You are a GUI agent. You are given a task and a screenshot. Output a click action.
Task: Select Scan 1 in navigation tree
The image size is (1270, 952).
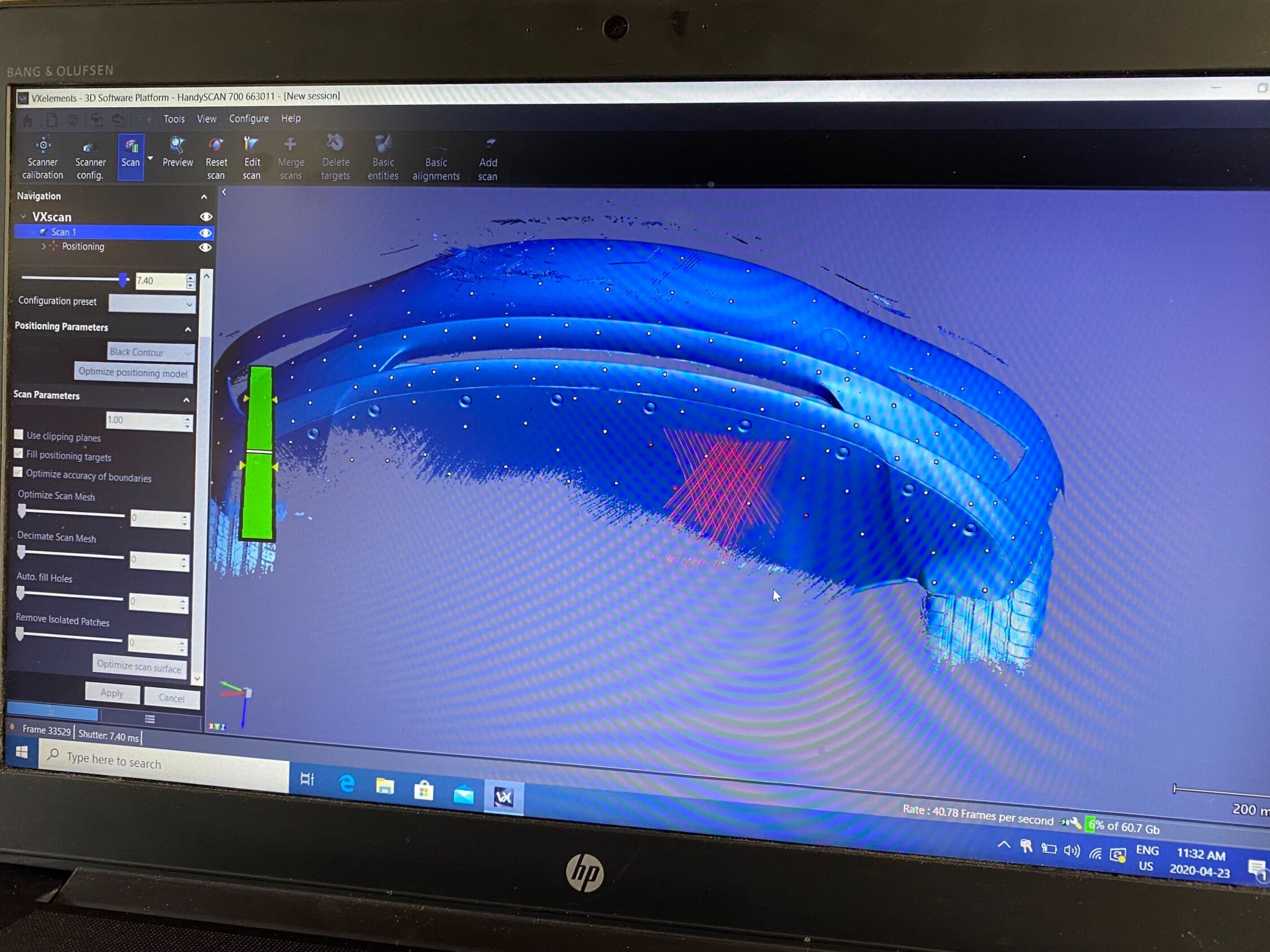pos(114,232)
